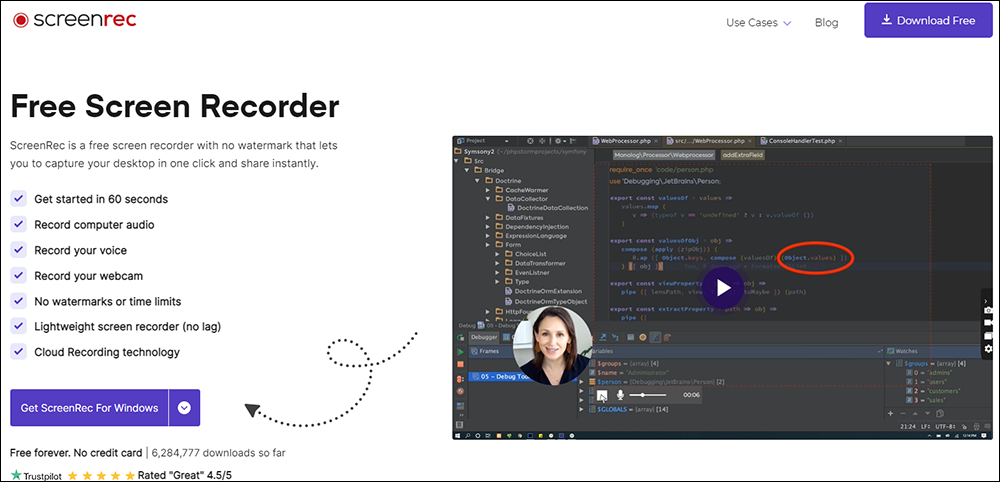The image size is (1000, 482).
Task: Click the presenter webcam bubble in the video
Action: pyautogui.click(x=551, y=345)
